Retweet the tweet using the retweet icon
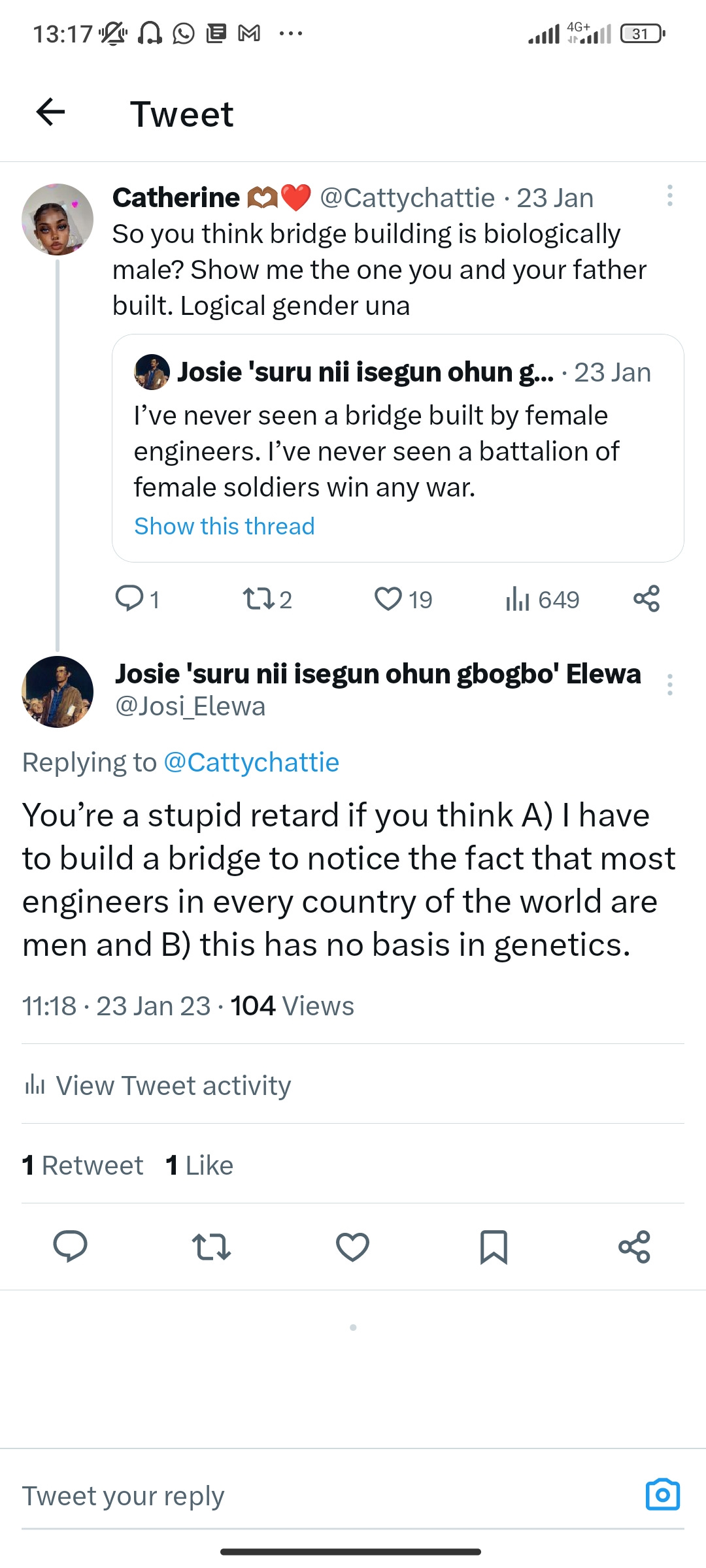 tap(211, 1246)
